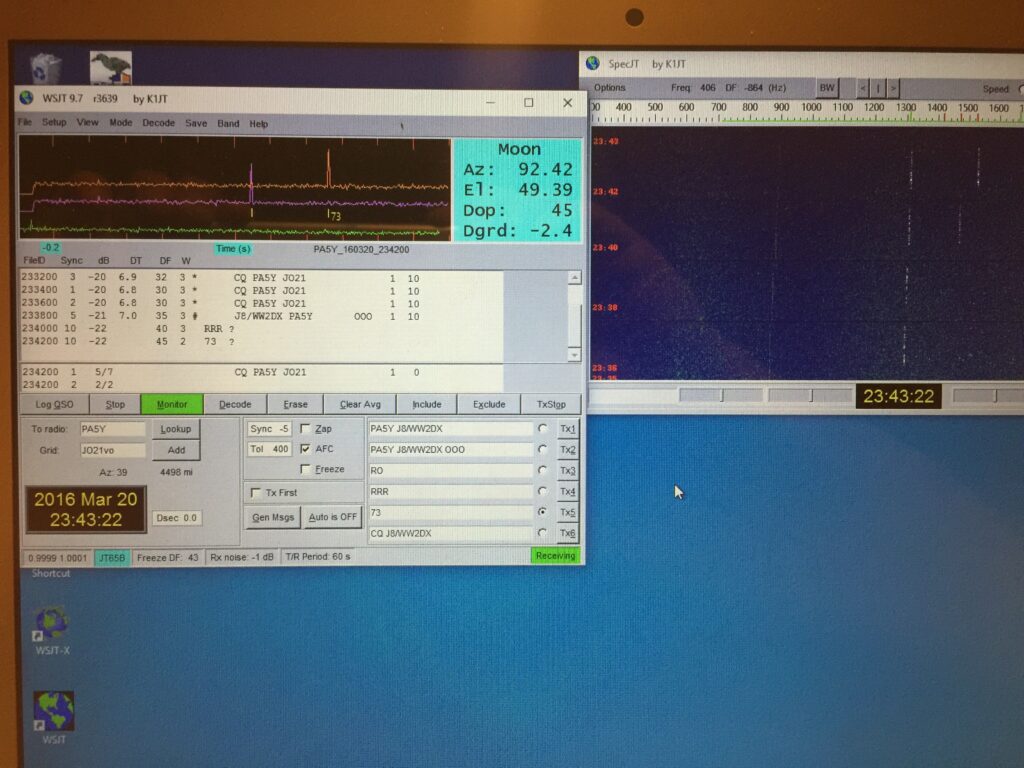The height and width of the screenshot is (768, 1024).
Task: Click the Exclude button
Action: click(x=489, y=404)
